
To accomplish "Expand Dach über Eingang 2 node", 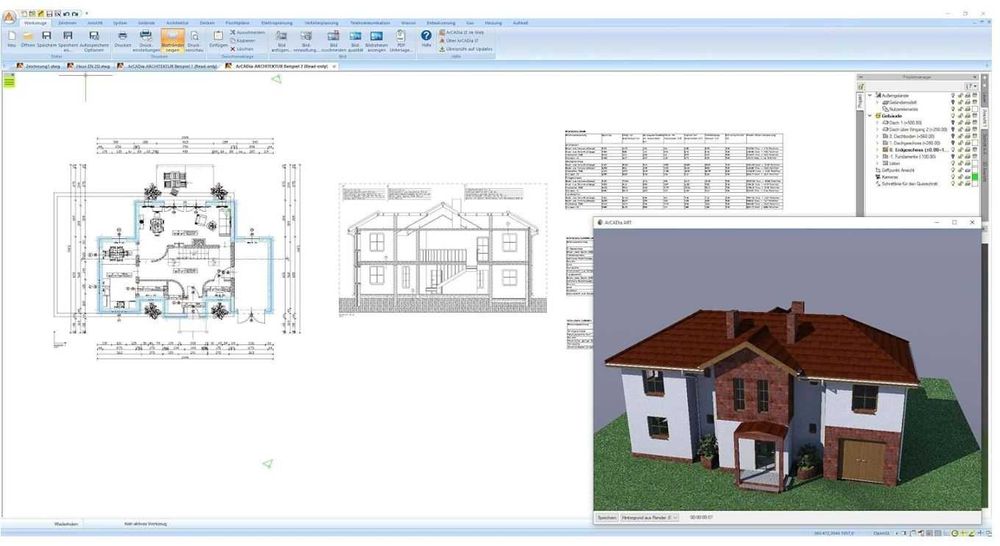I will click(x=878, y=129).
